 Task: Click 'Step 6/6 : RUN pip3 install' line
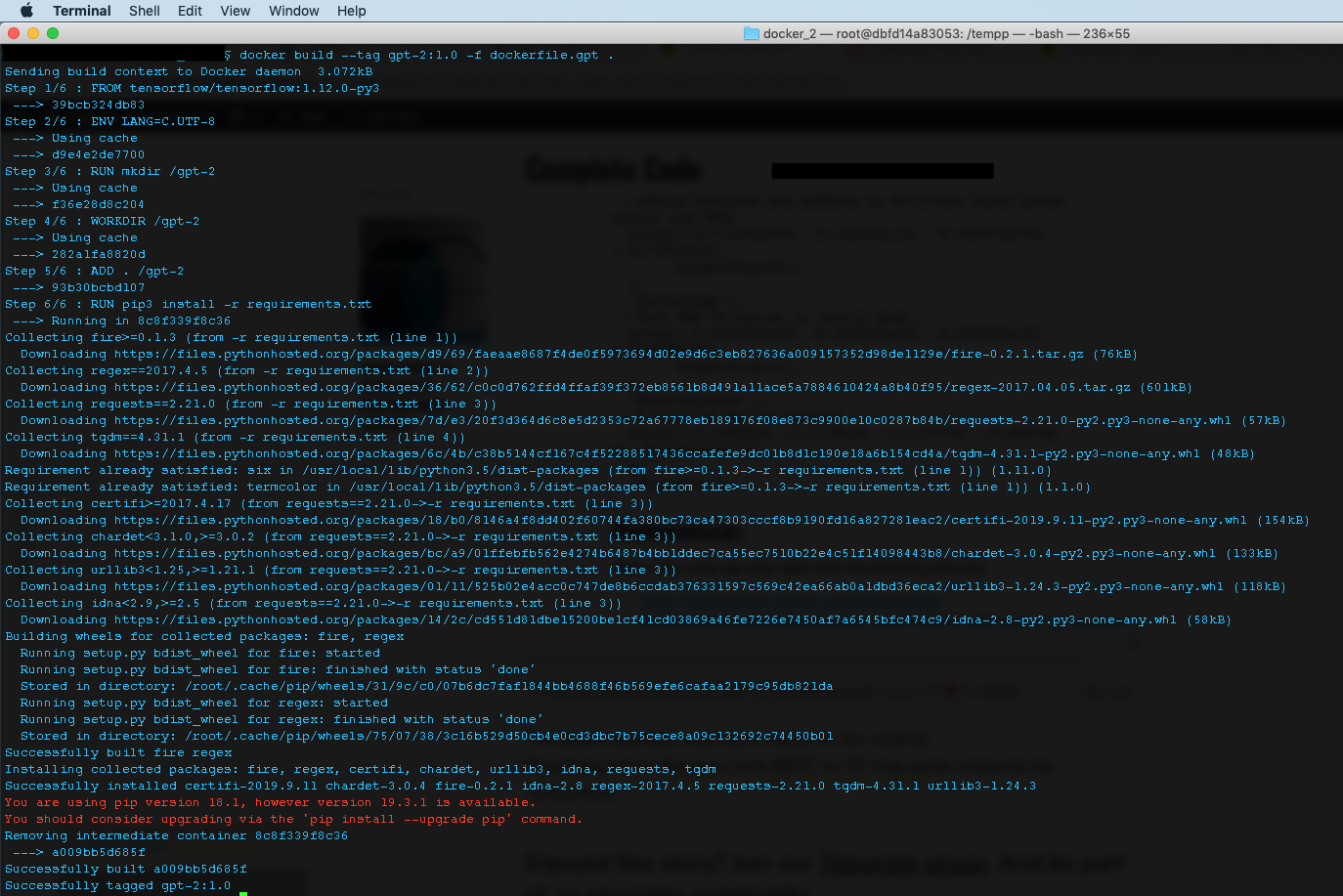(188, 304)
